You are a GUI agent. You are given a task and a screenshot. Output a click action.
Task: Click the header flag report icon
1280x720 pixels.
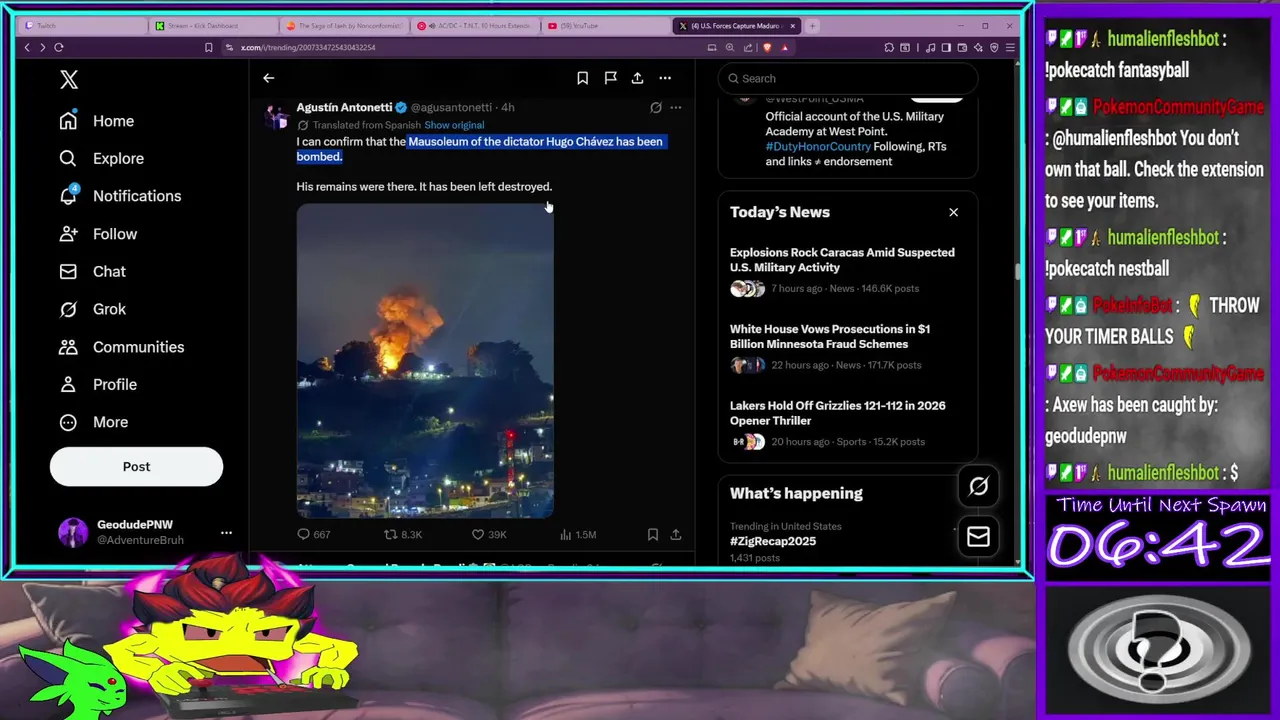(x=610, y=78)
